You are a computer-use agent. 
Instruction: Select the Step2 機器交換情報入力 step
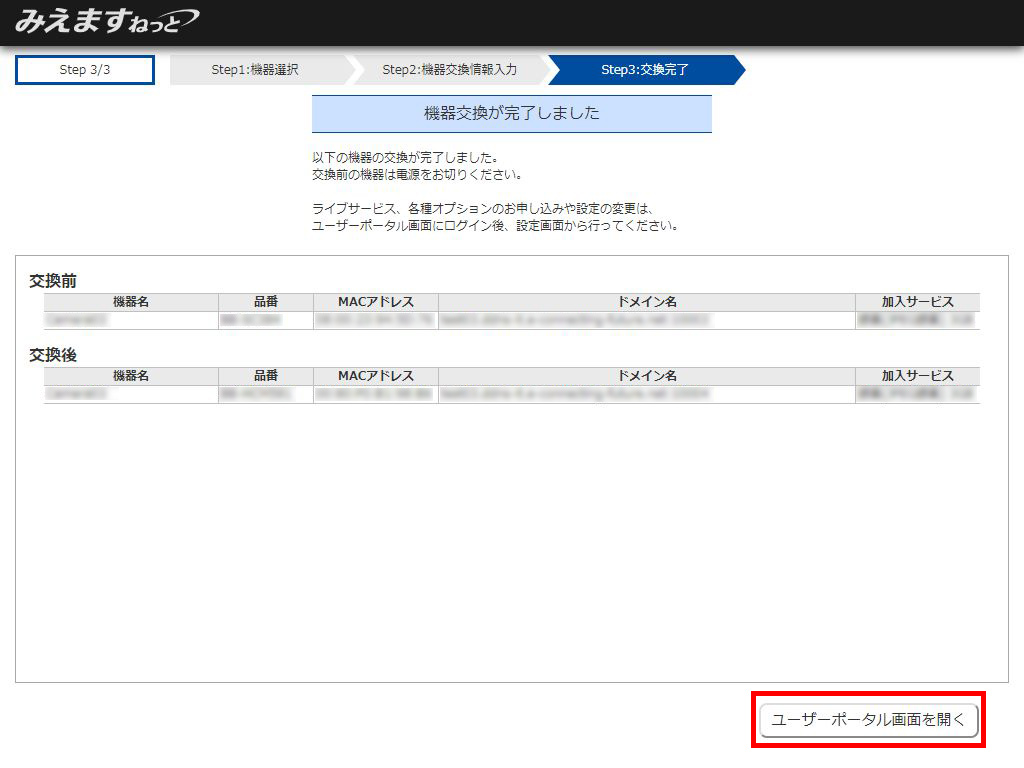tap(449, 70)
